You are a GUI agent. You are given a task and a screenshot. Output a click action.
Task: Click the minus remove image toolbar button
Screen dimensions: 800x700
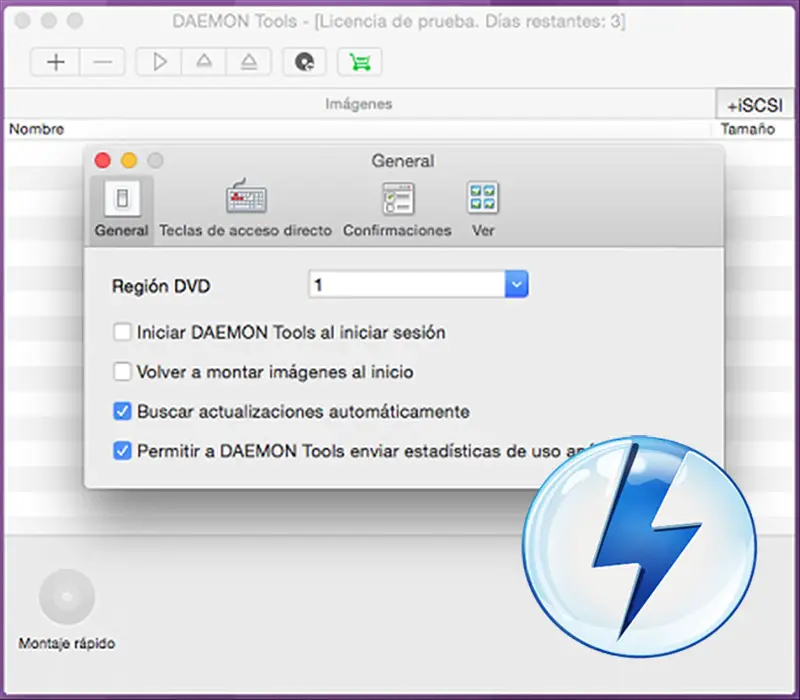(102, 62)
